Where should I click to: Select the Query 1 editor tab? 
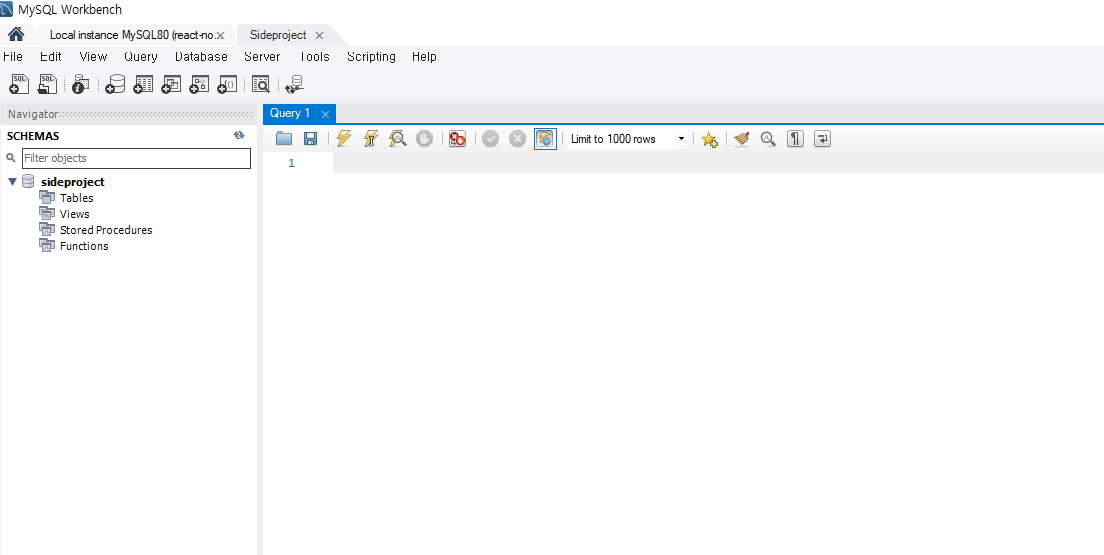pos(290,113)
